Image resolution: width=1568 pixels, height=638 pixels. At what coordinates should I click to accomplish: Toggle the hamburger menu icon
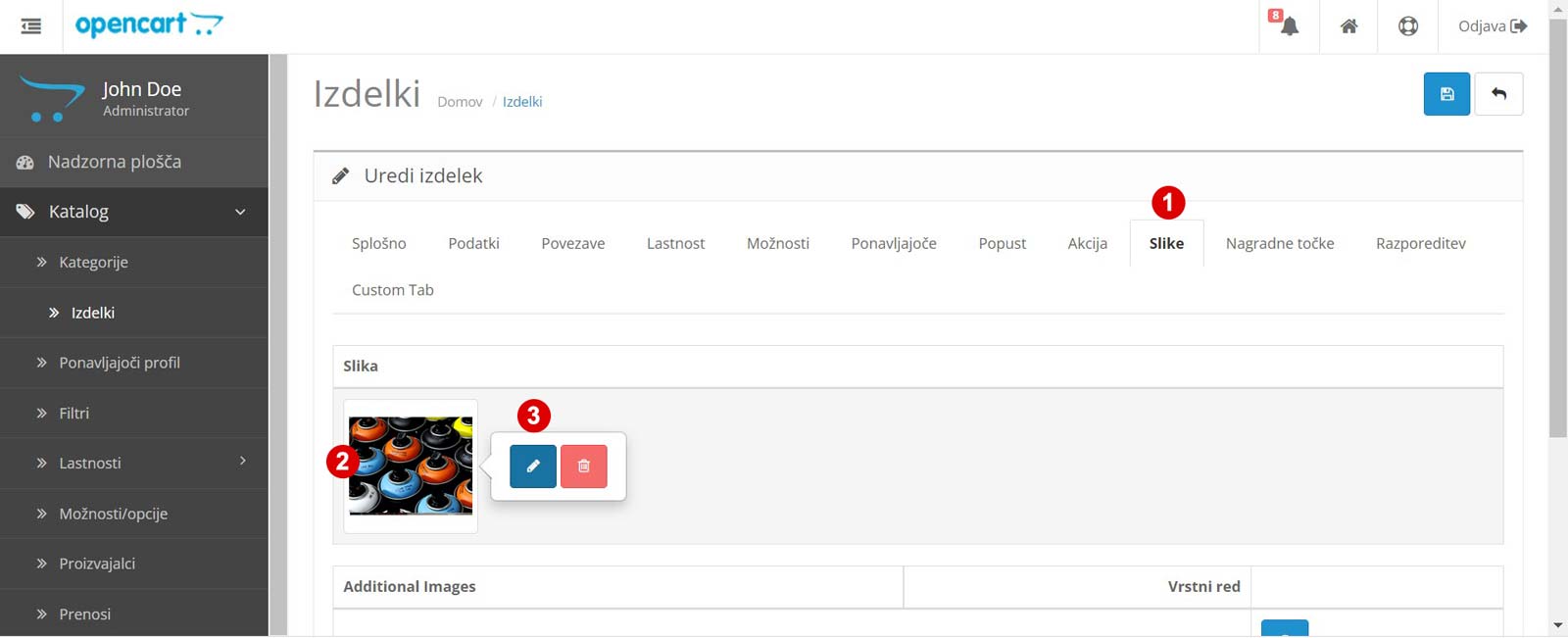(31, 26)
